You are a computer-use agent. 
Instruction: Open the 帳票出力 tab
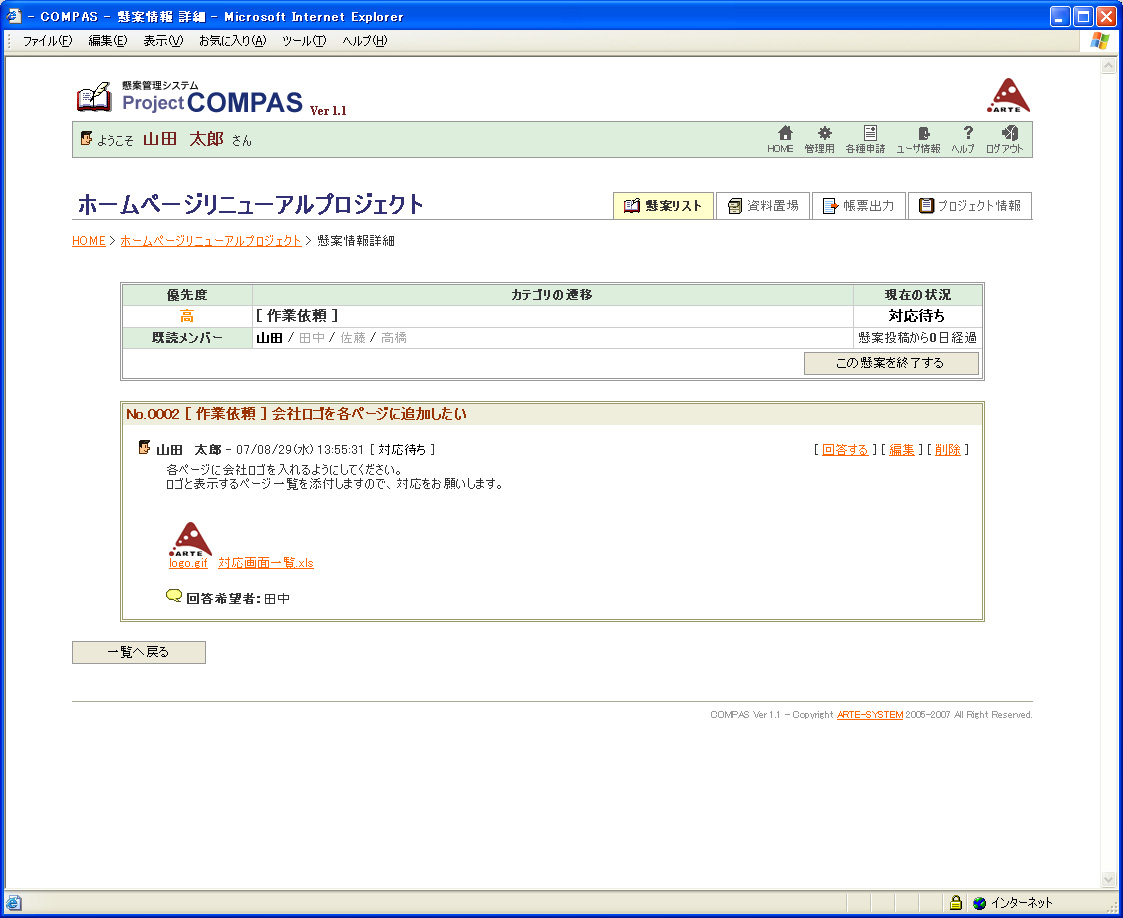pos(858,206)
